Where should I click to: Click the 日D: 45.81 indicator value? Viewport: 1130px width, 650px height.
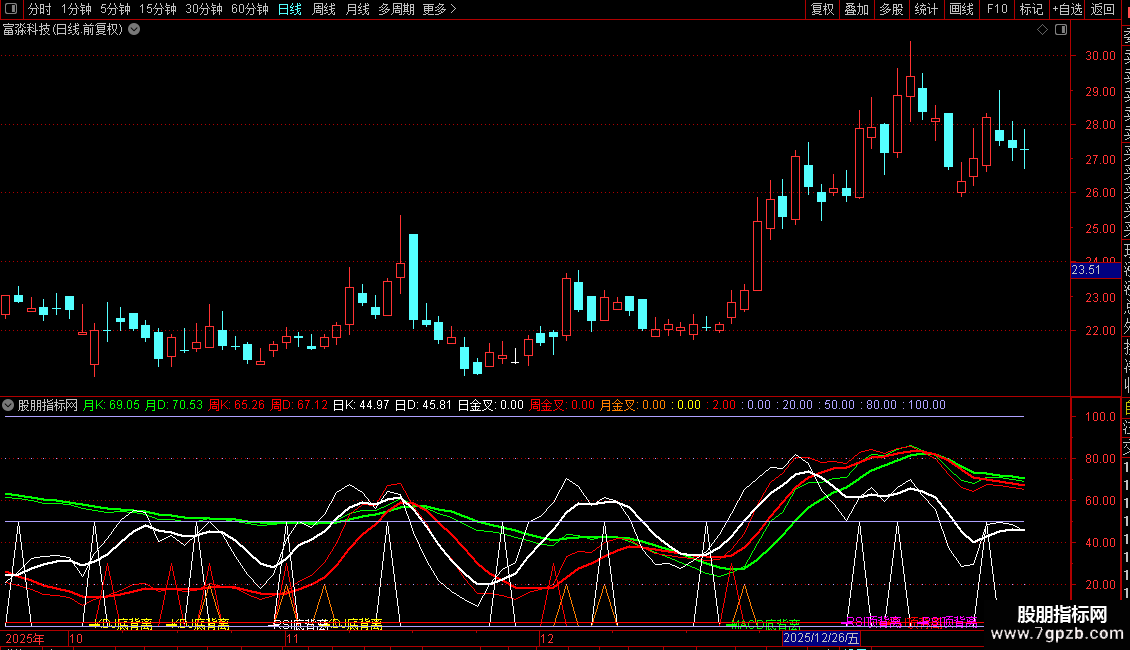click(x=424, y=405)
